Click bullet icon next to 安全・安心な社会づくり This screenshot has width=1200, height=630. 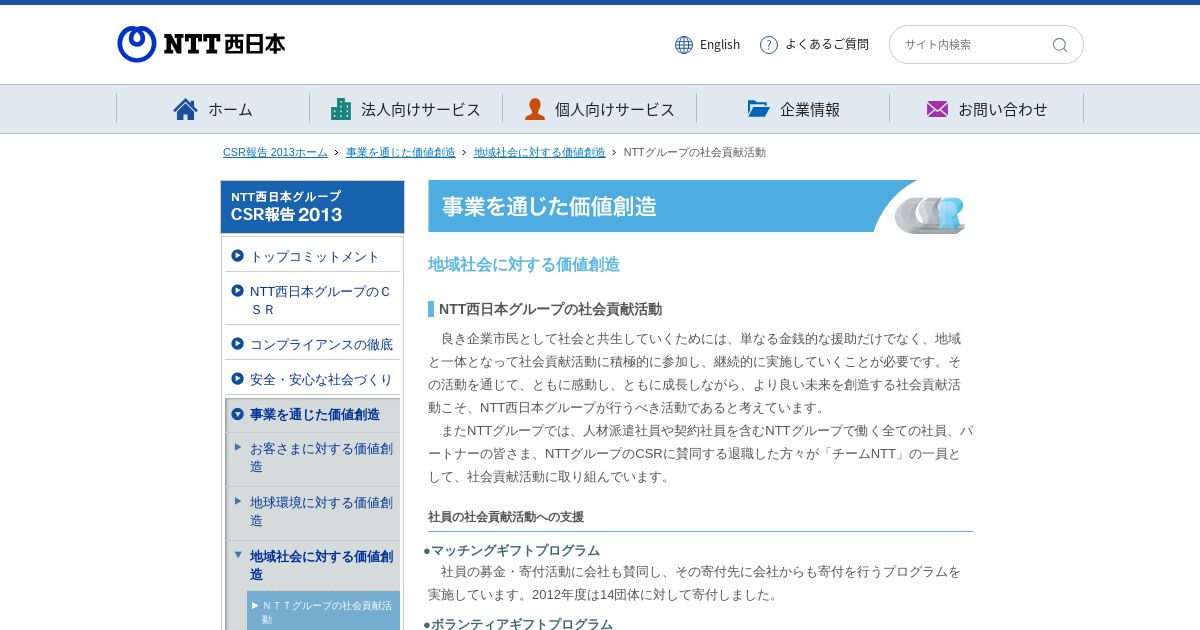click(237, 379)
